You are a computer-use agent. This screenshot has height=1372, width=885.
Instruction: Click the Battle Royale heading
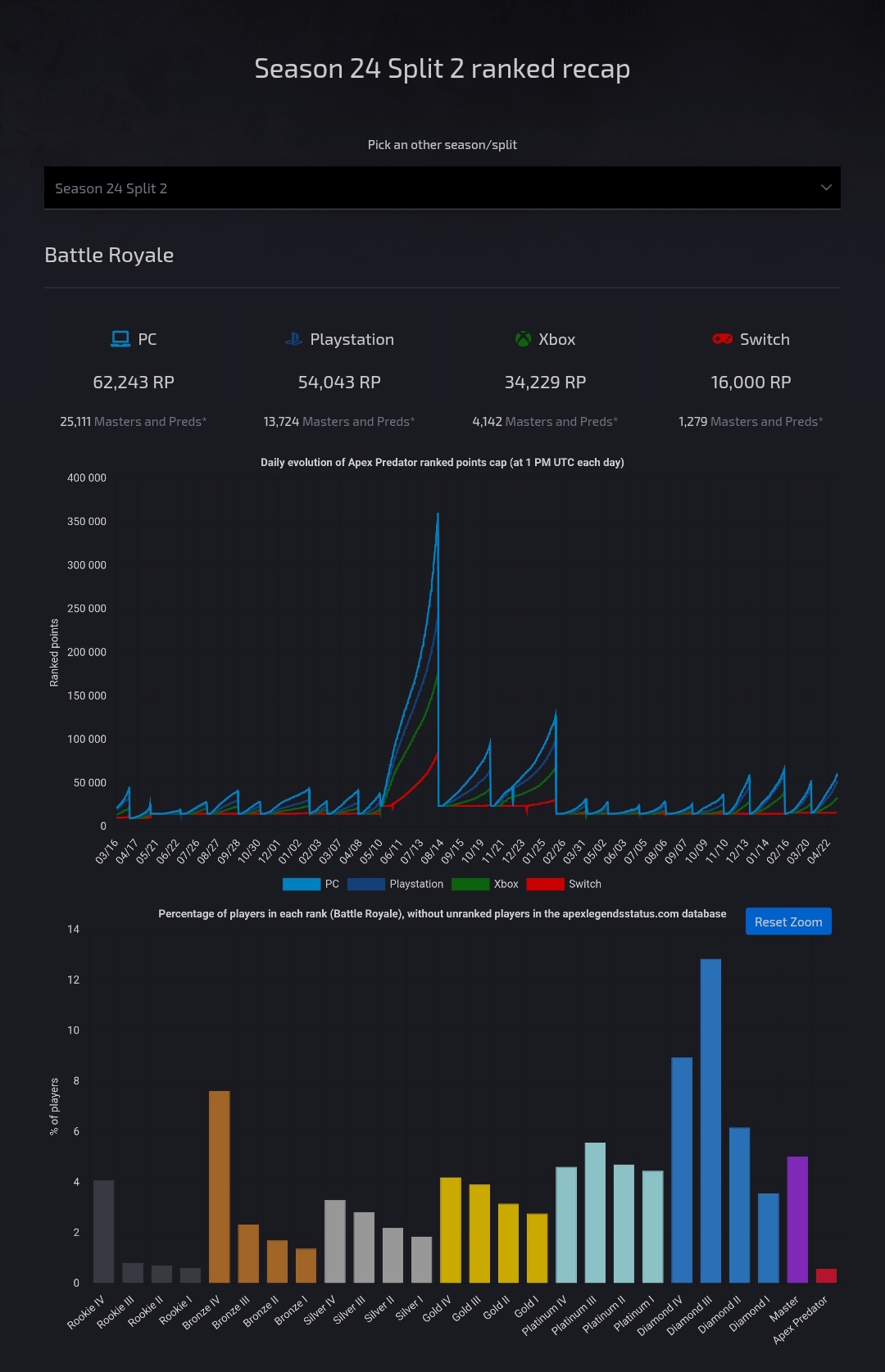coord(109,256)
